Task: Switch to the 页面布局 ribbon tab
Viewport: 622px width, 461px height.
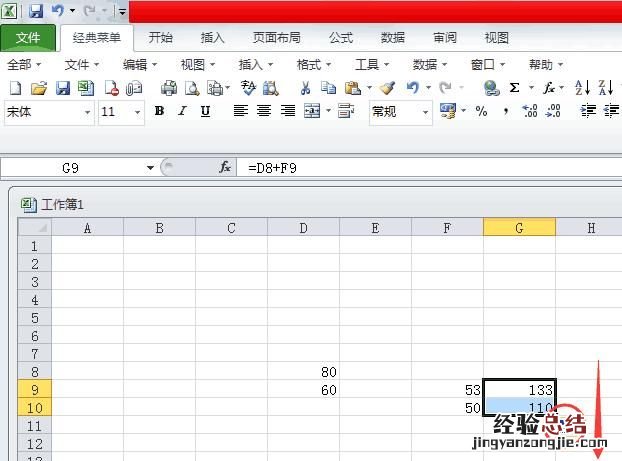Action: point(276,38)
